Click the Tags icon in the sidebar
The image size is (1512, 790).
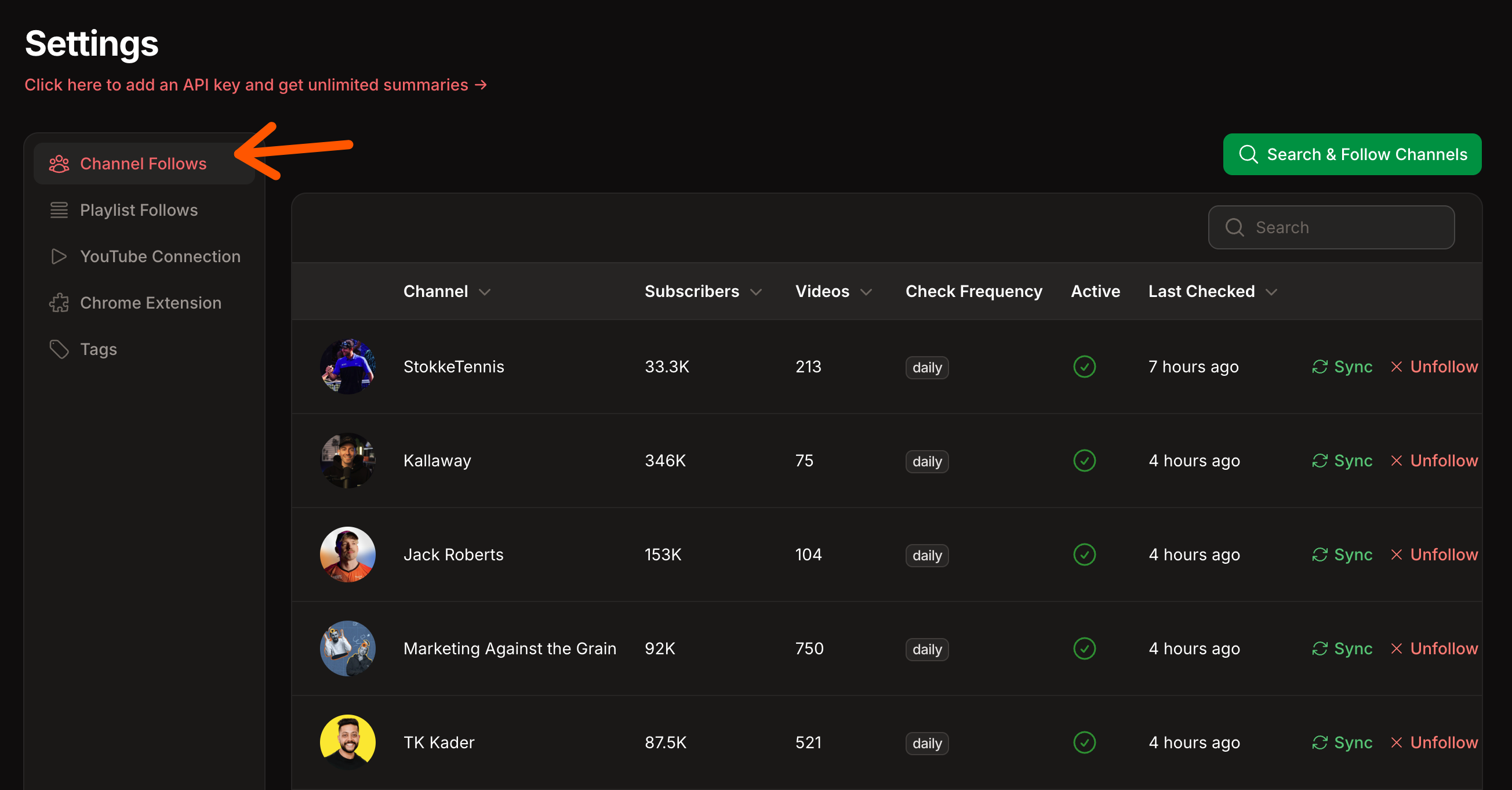pos(59,350)
